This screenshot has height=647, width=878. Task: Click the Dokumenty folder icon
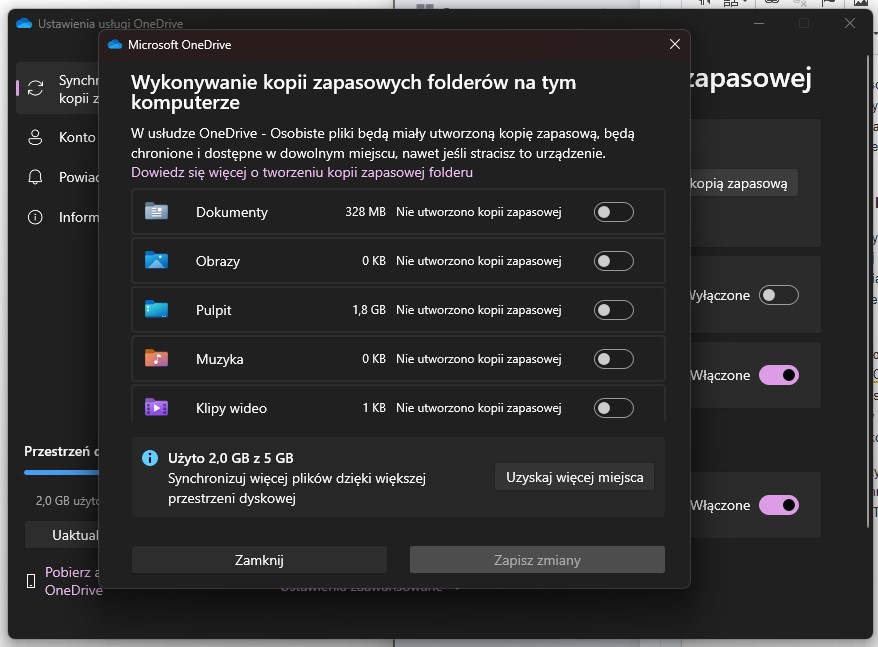[x=156, y=212]
